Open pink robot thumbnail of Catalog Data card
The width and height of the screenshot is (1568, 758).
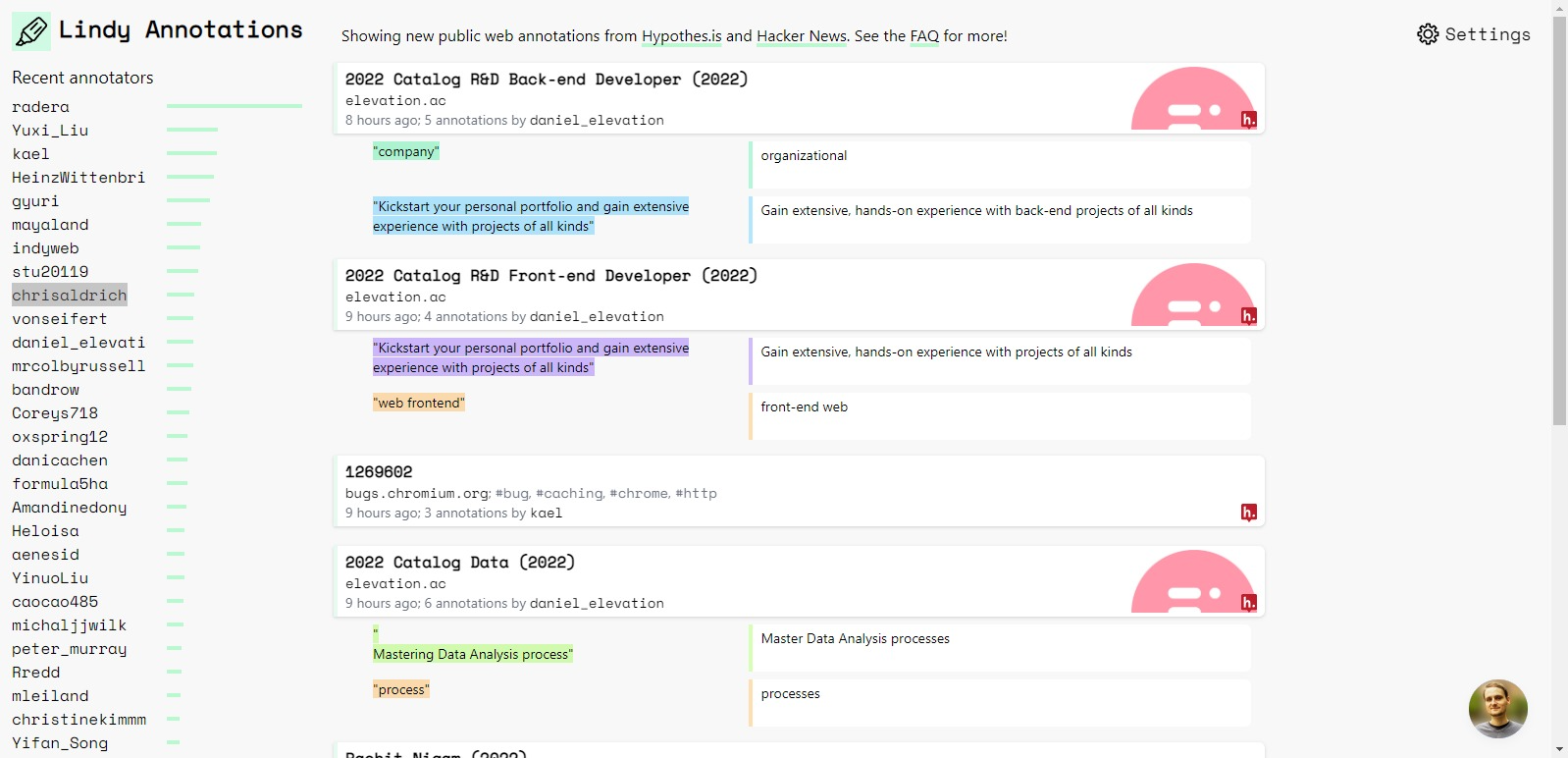[x=1192, y=581]
